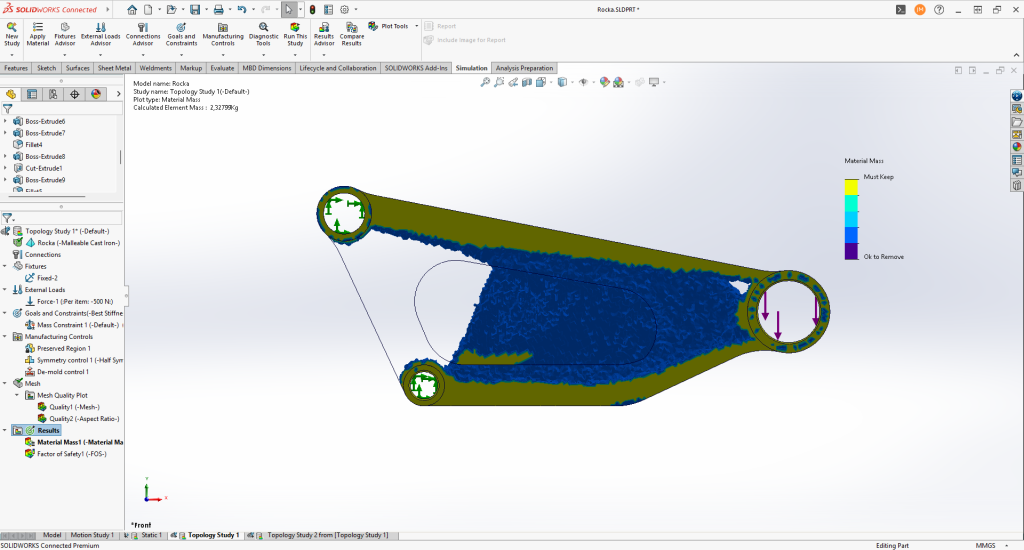Select Mass Constraint 1 item
This screenshot has height=550, width=1024.
click(x=78, y=325)
